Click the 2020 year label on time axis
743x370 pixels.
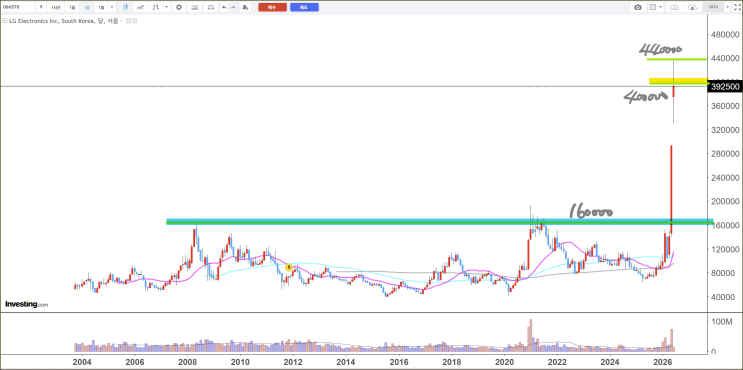coord(504,361)
